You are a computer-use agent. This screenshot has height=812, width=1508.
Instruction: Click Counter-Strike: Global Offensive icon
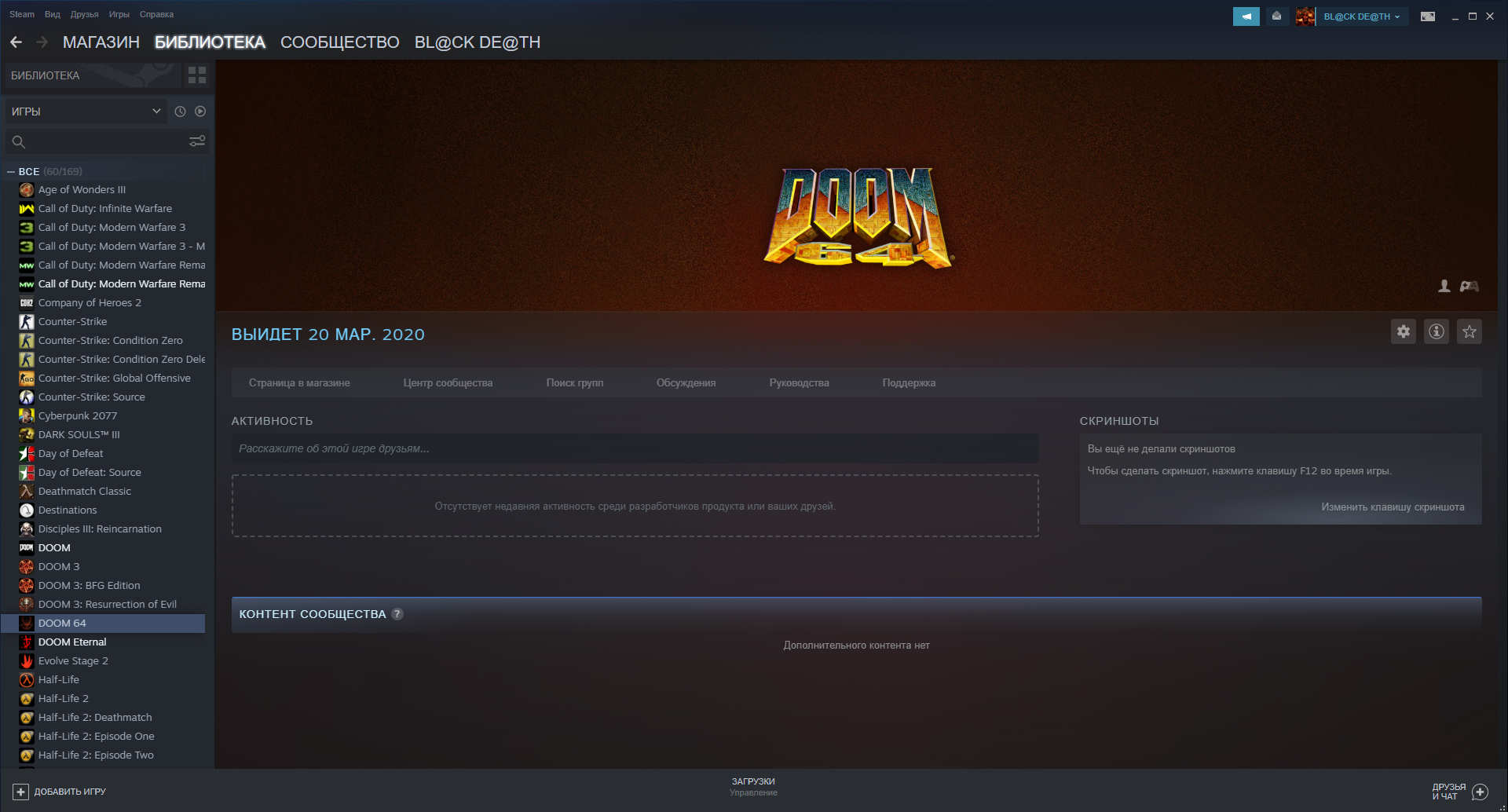point(27,379)
